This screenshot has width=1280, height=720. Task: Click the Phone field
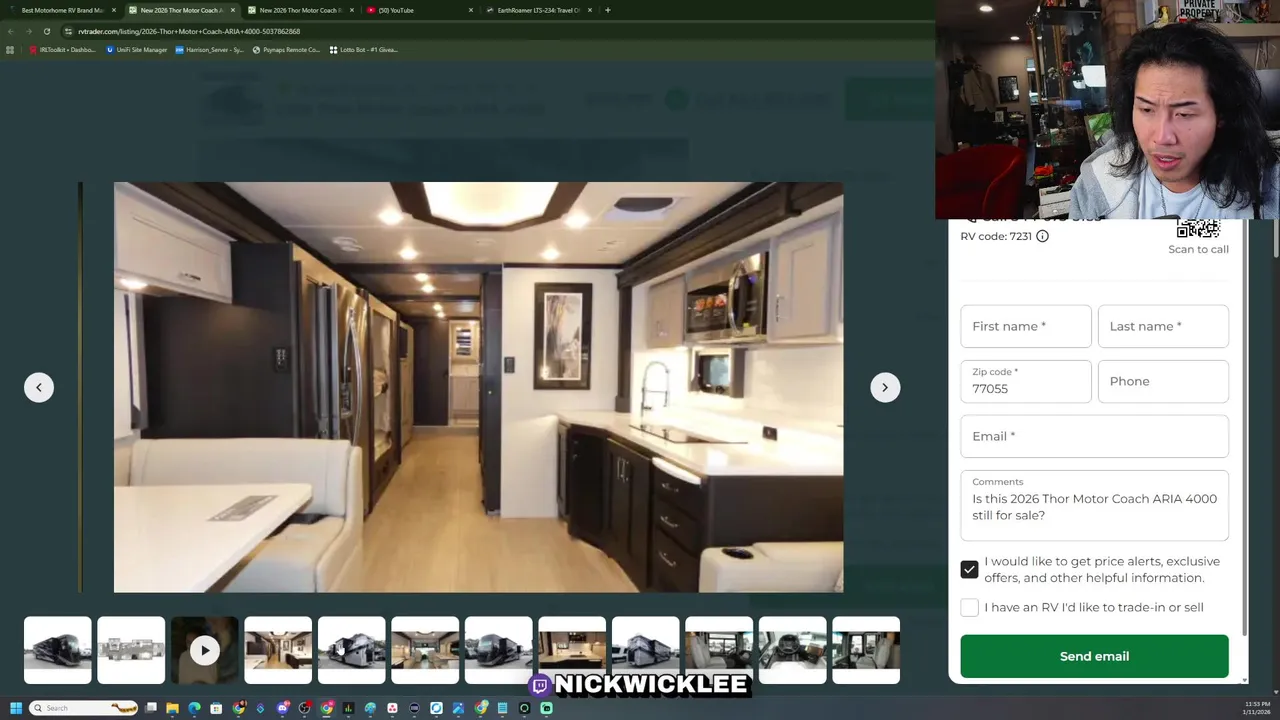(x=1163, y=381)
